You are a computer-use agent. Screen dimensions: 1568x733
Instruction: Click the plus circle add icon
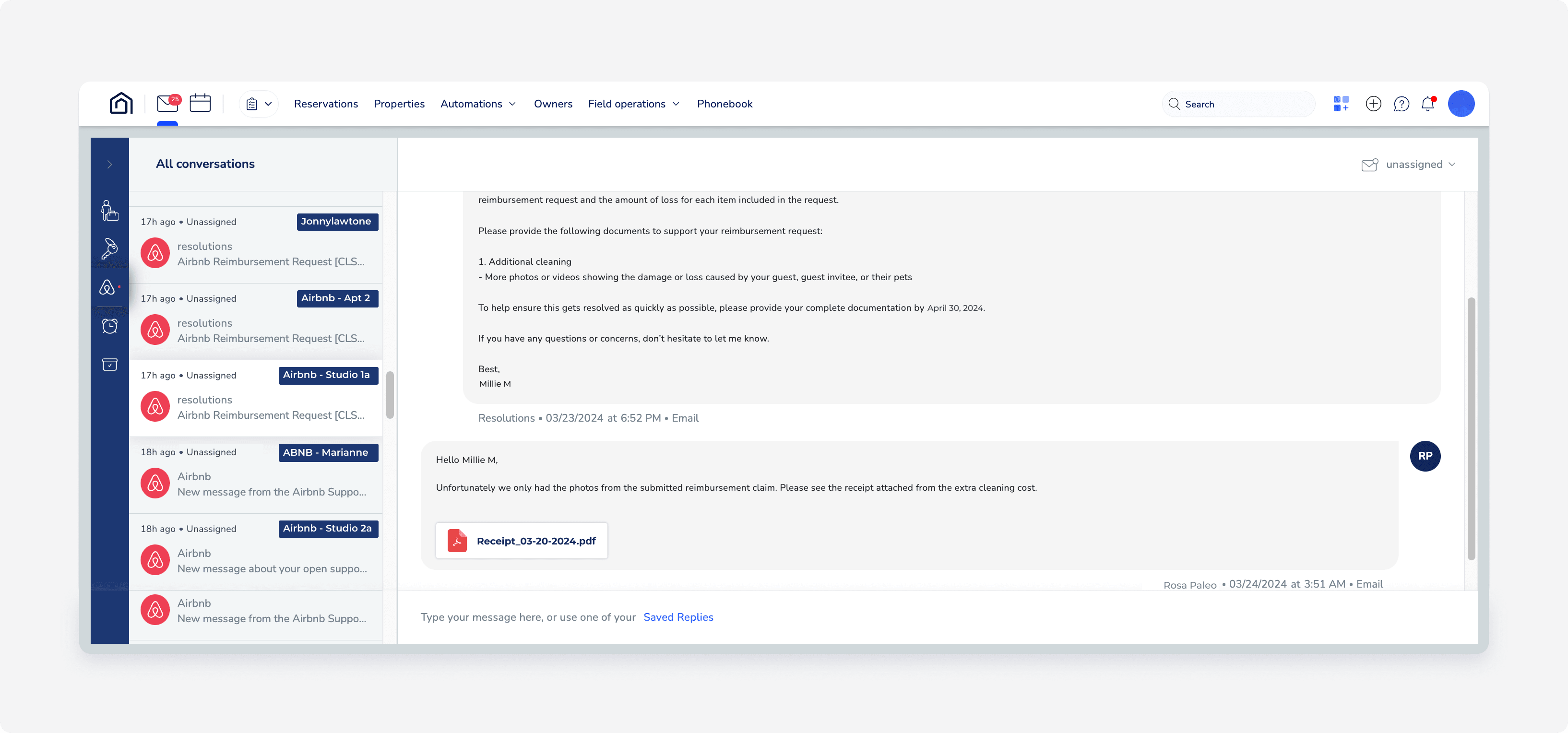(x=1373, y=104)
